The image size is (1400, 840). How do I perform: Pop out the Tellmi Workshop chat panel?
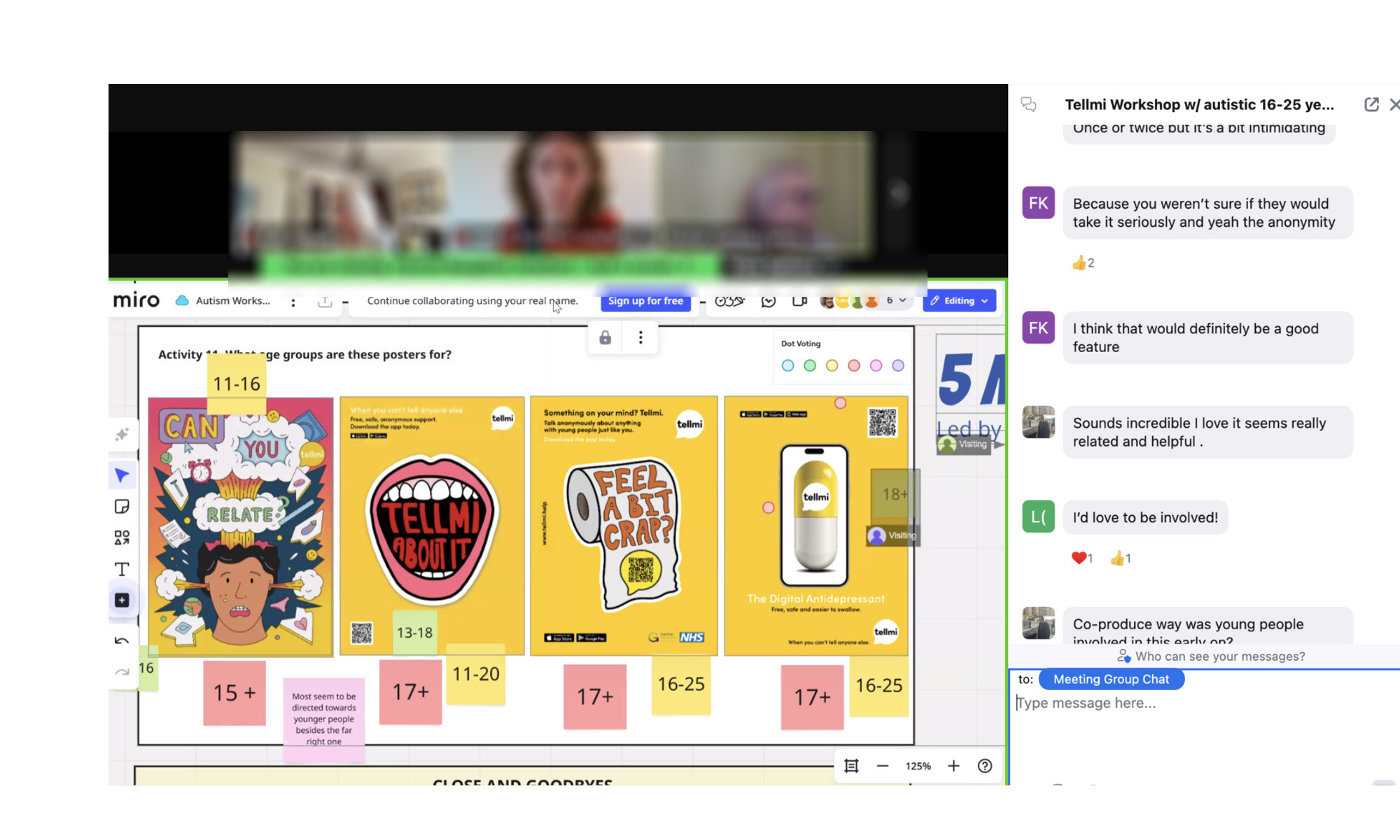[x=1371, y=104]
